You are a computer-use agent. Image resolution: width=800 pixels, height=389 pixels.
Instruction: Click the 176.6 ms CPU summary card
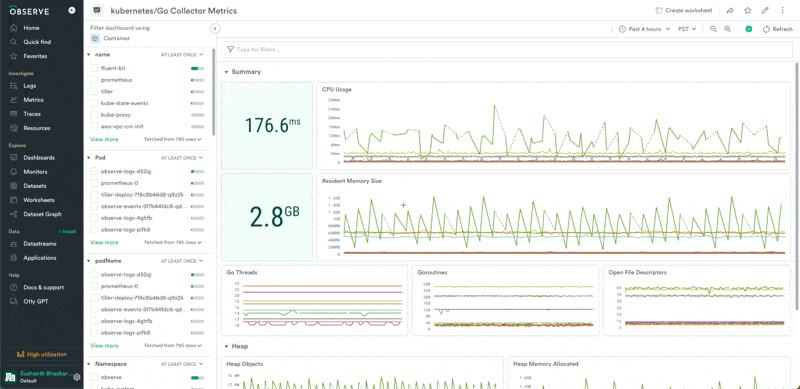click(x=267, y=126)
